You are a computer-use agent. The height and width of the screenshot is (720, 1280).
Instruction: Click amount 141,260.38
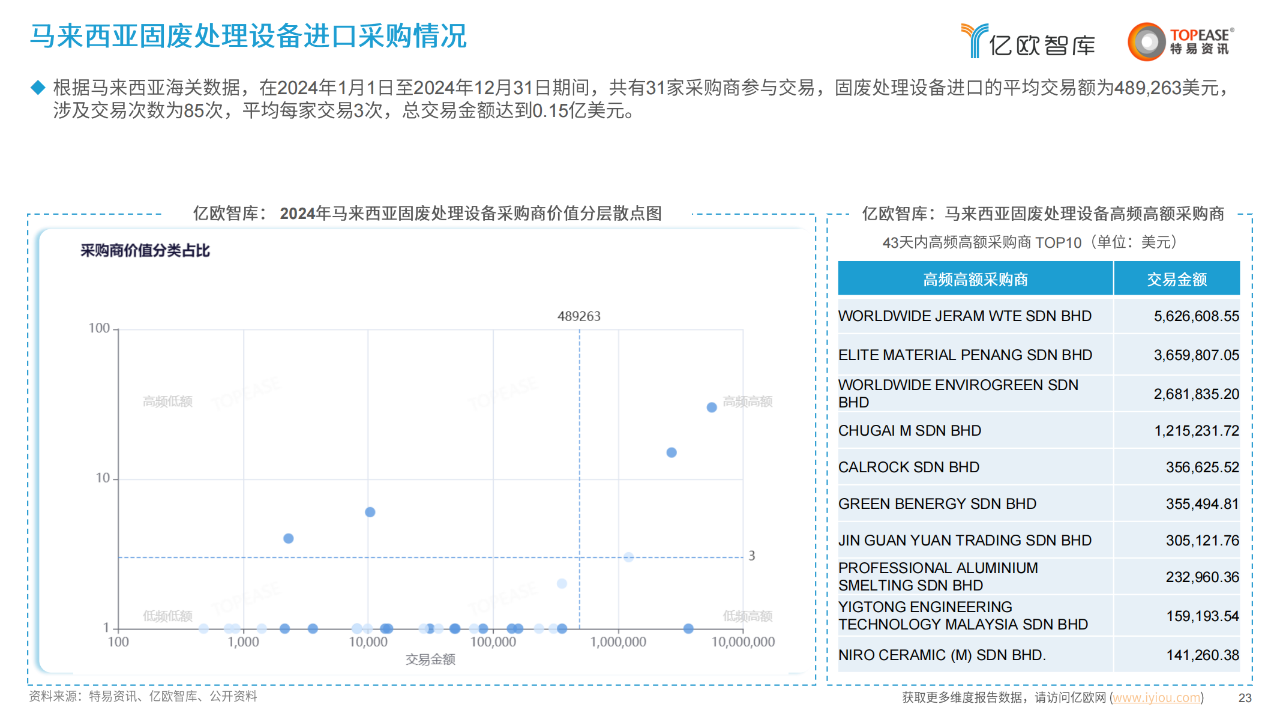click(x=1202, y=655)
